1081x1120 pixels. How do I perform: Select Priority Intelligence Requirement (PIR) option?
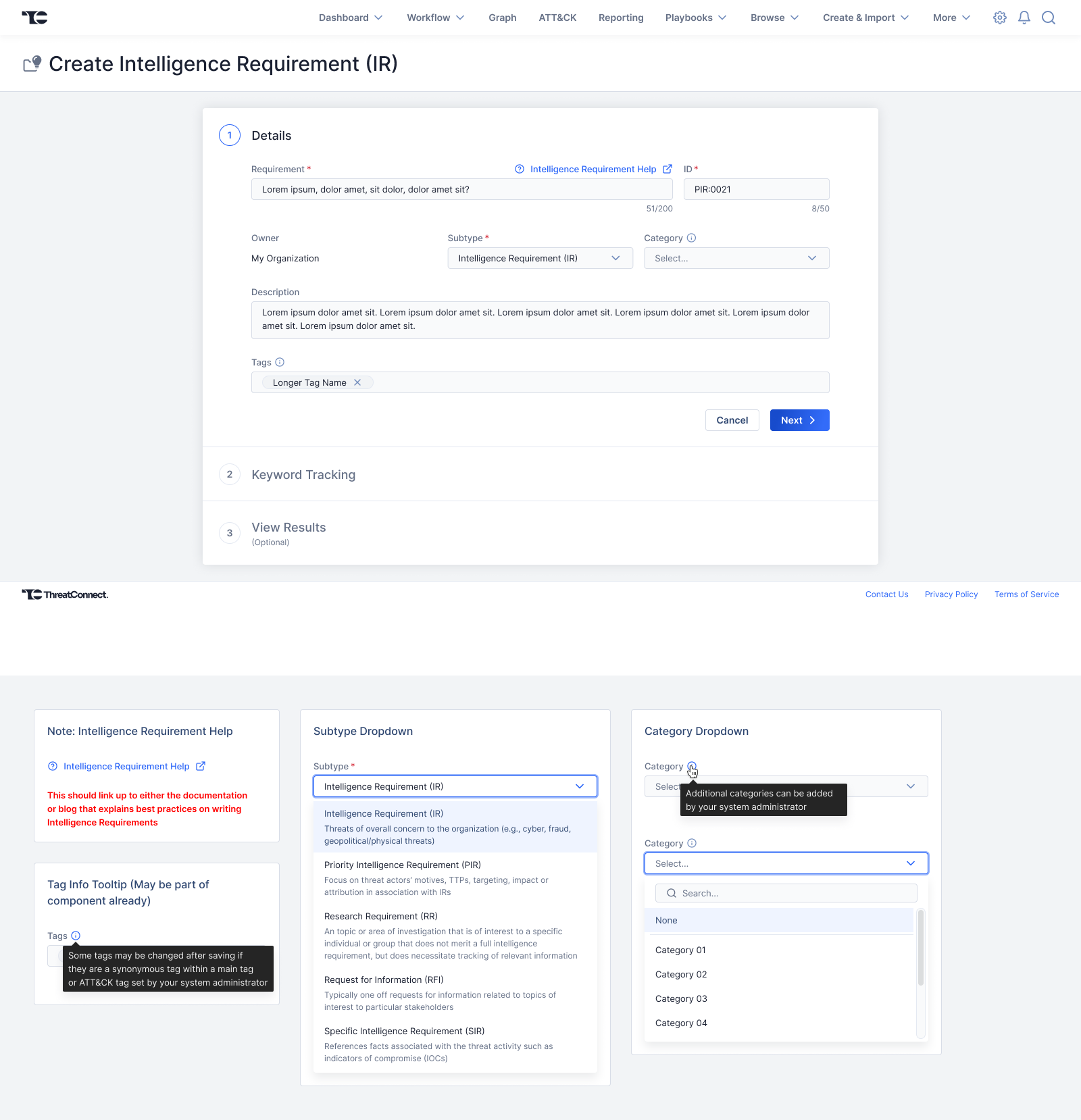tap(403, 865)
